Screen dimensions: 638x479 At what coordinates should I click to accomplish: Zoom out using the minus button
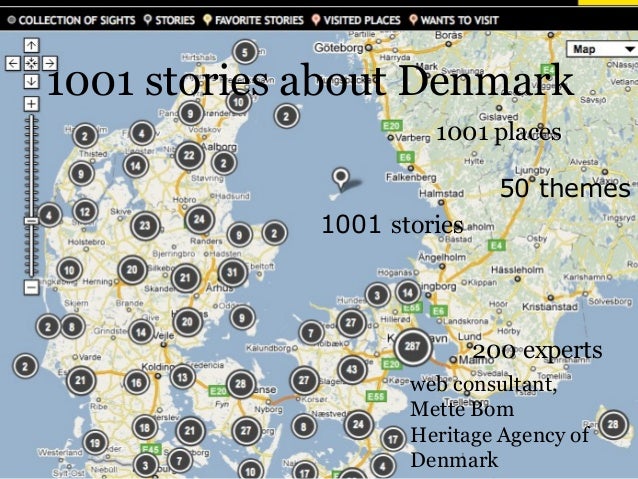(31, 287)
